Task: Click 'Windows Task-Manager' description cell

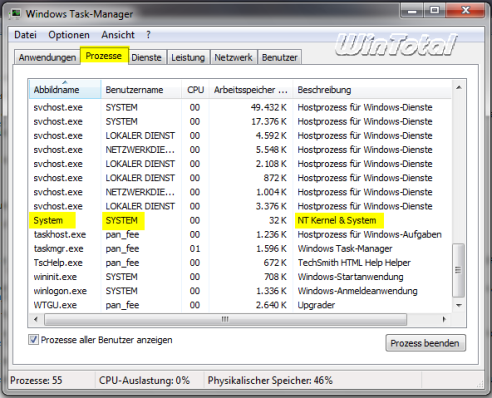Action: pos(345,249)
